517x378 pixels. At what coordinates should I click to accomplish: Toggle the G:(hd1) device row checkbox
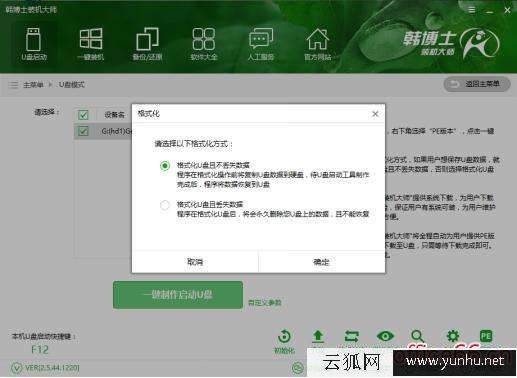(x=83, y=131)
